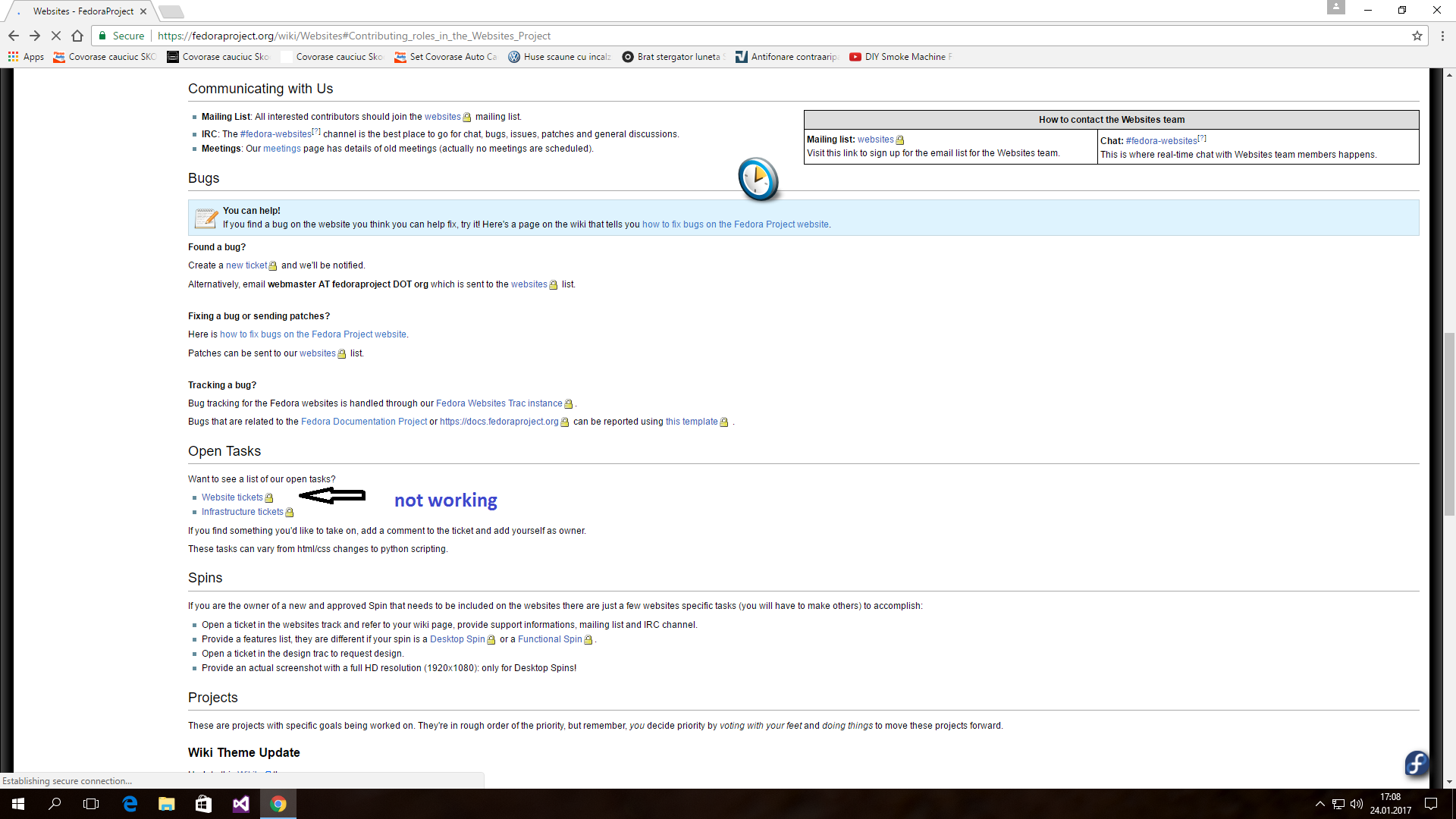Open the DIY Smoke Machine bookmark
1456x819 pixels.
coord(901,57)
